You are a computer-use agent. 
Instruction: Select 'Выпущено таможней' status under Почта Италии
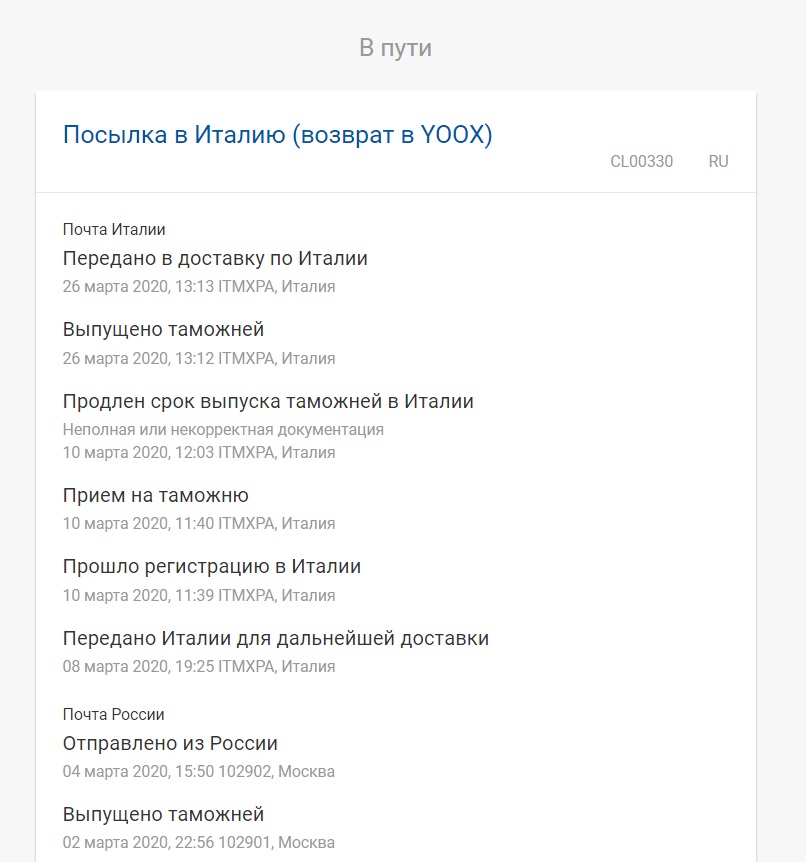pos(163,329)
